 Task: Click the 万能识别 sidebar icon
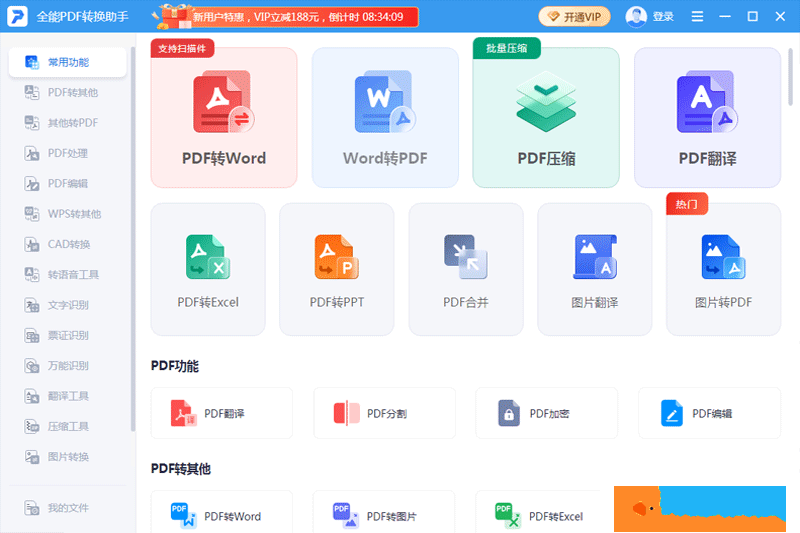32,366
